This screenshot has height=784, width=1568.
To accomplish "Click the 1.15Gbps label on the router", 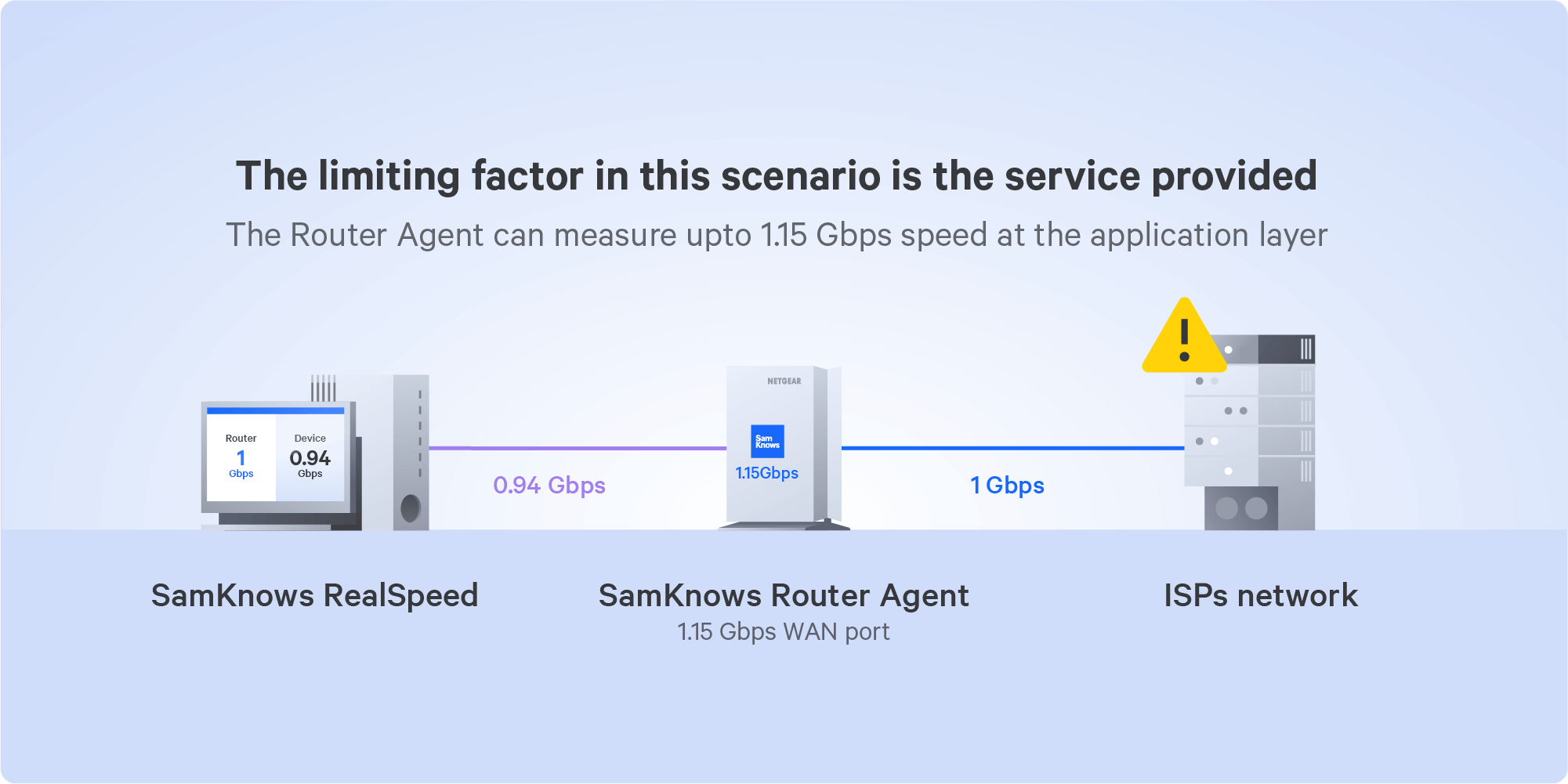I will (x=766, y=473).
